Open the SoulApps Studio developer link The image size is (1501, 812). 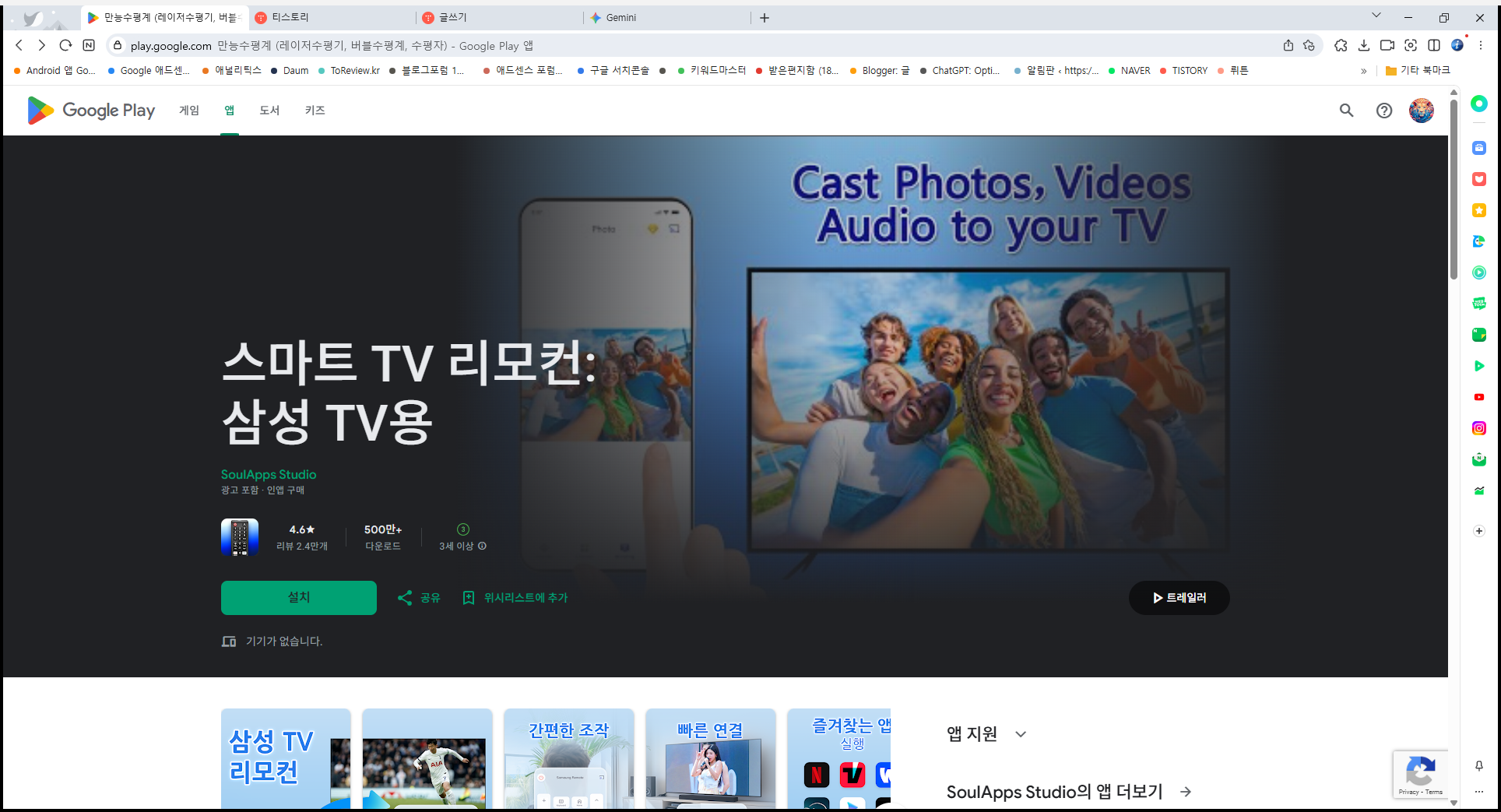tap(269, 474)
